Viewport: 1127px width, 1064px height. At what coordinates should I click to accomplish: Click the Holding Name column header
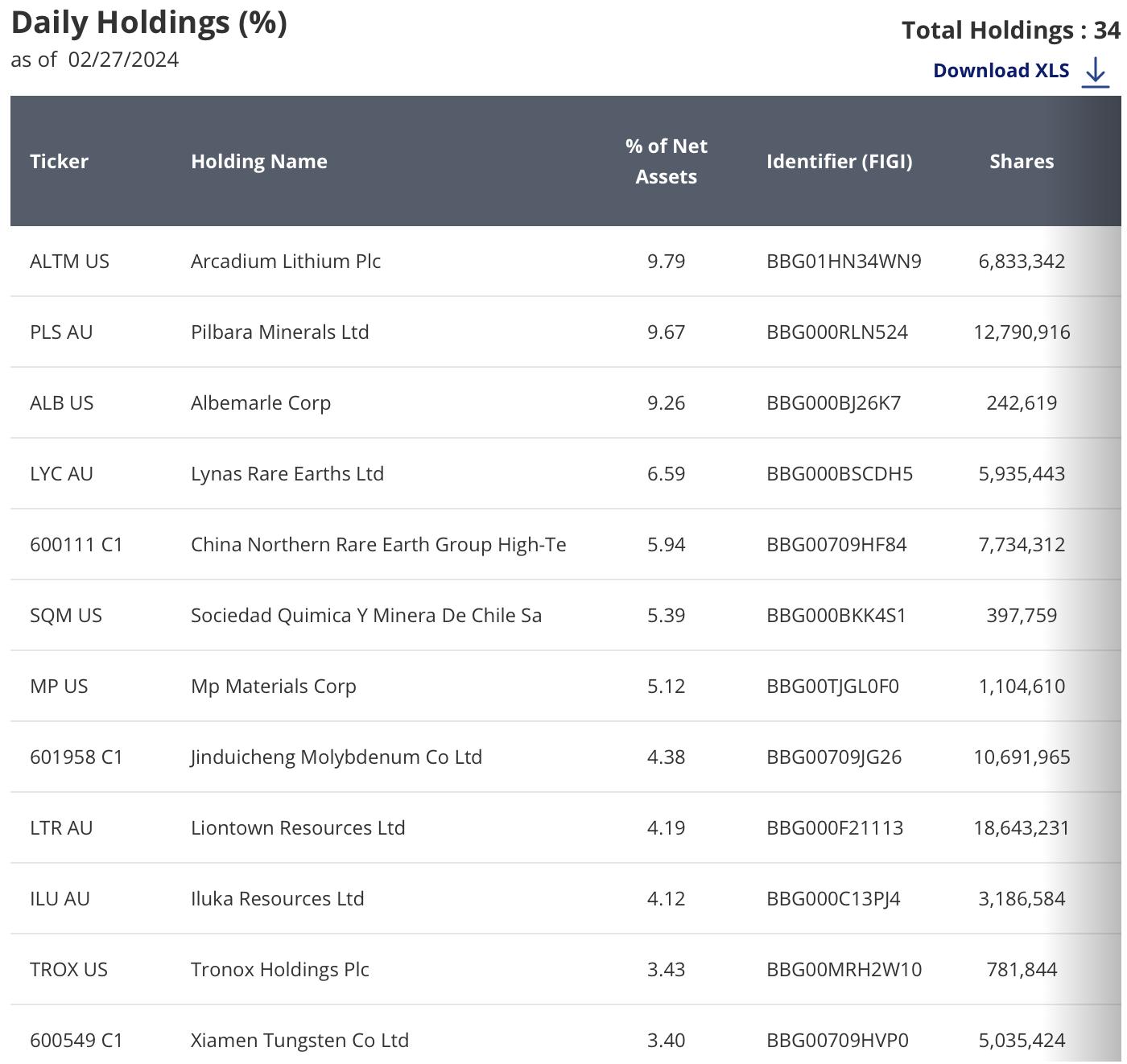tap(259, 161)
